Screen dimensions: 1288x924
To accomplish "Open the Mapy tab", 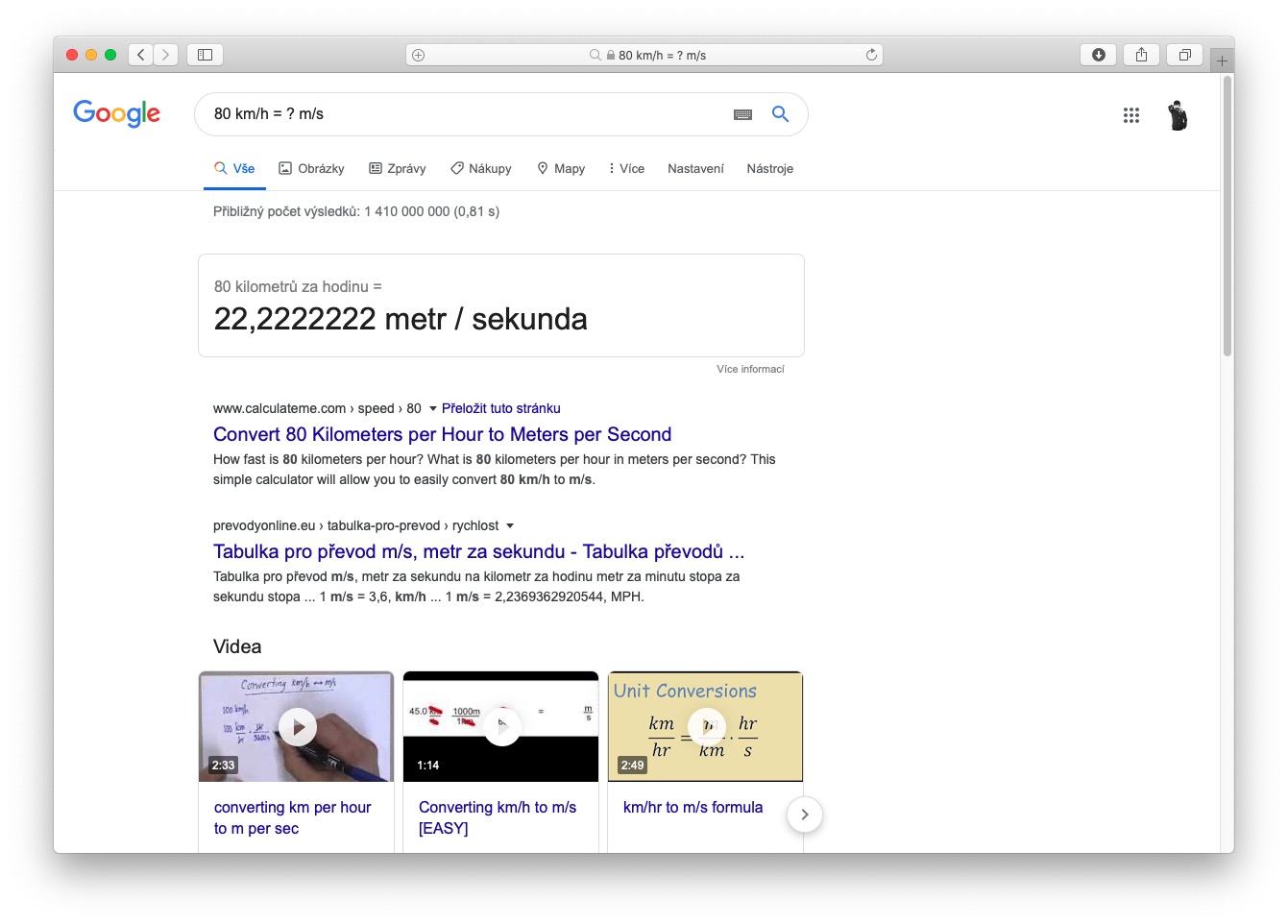I will [561, 169].
